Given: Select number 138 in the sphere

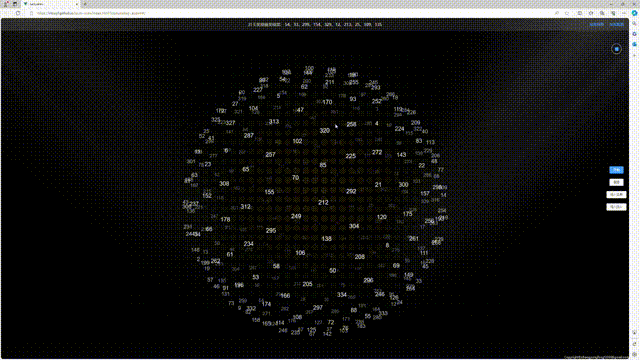Looking at the screenshot, I should [x=327, y=239].
